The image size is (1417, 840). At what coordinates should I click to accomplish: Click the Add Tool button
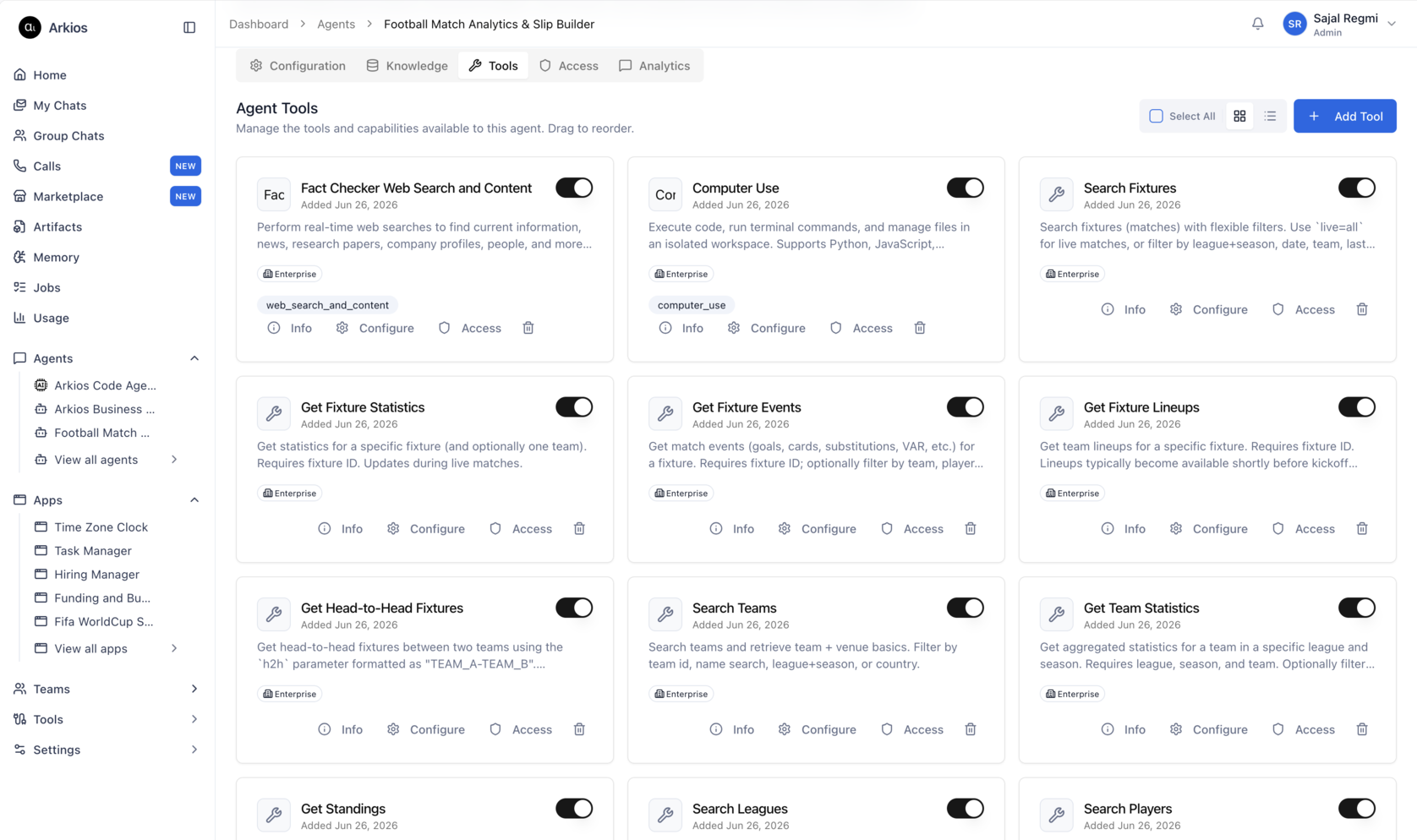[x=1345, y=117]
